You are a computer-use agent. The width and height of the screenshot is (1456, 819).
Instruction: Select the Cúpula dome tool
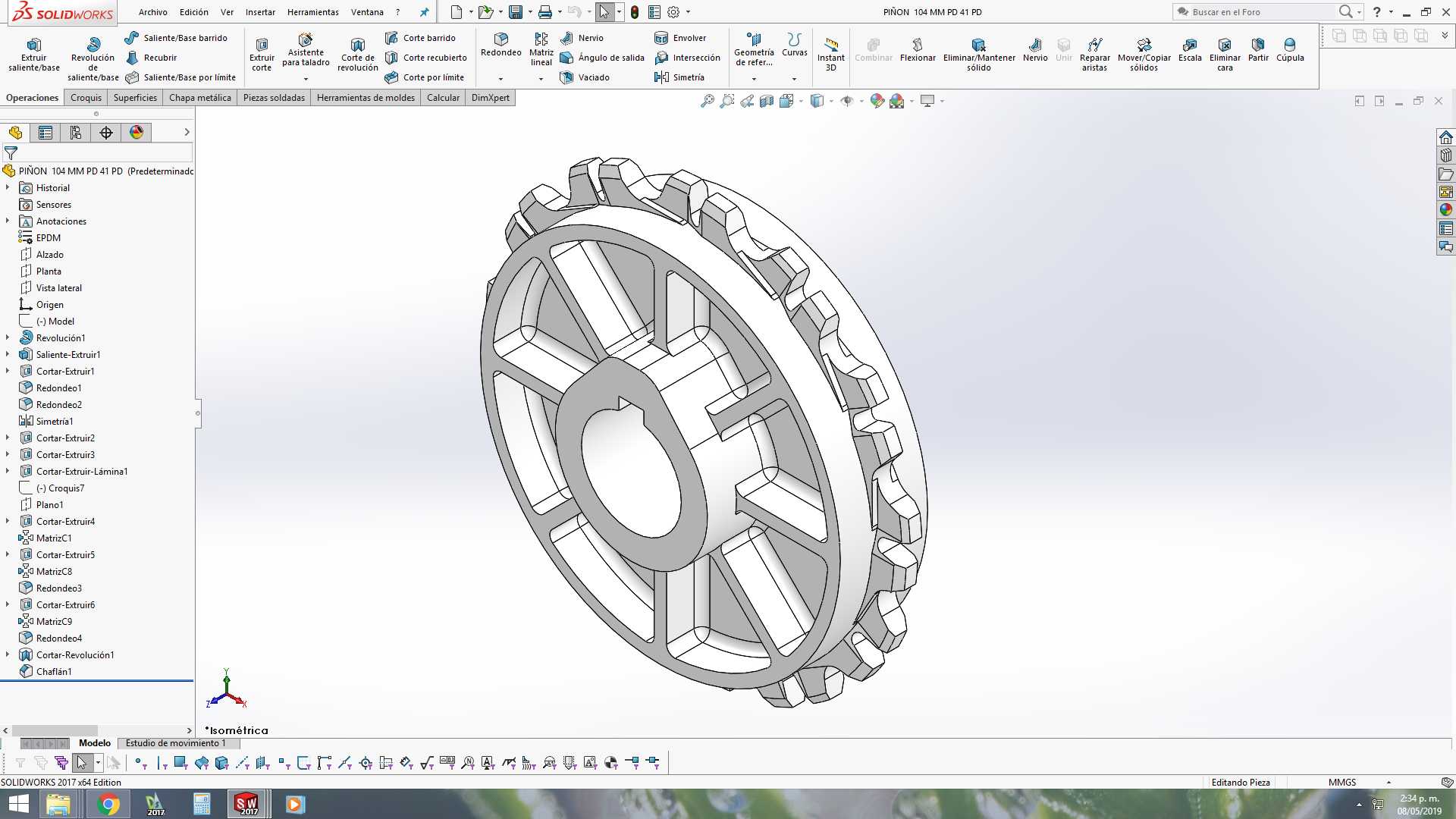tap(1290, 50)
